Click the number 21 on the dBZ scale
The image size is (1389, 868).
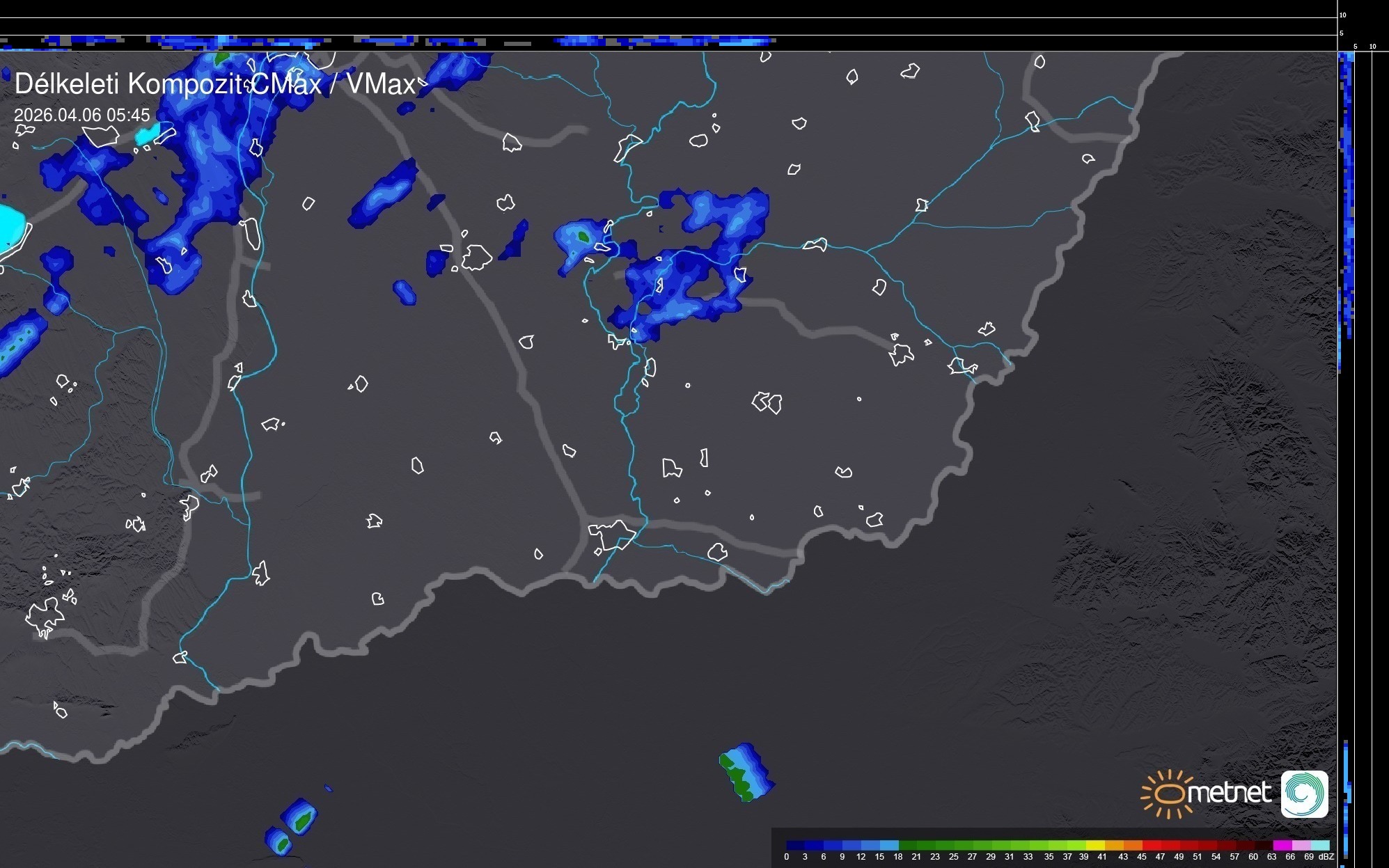coord(916,857)
